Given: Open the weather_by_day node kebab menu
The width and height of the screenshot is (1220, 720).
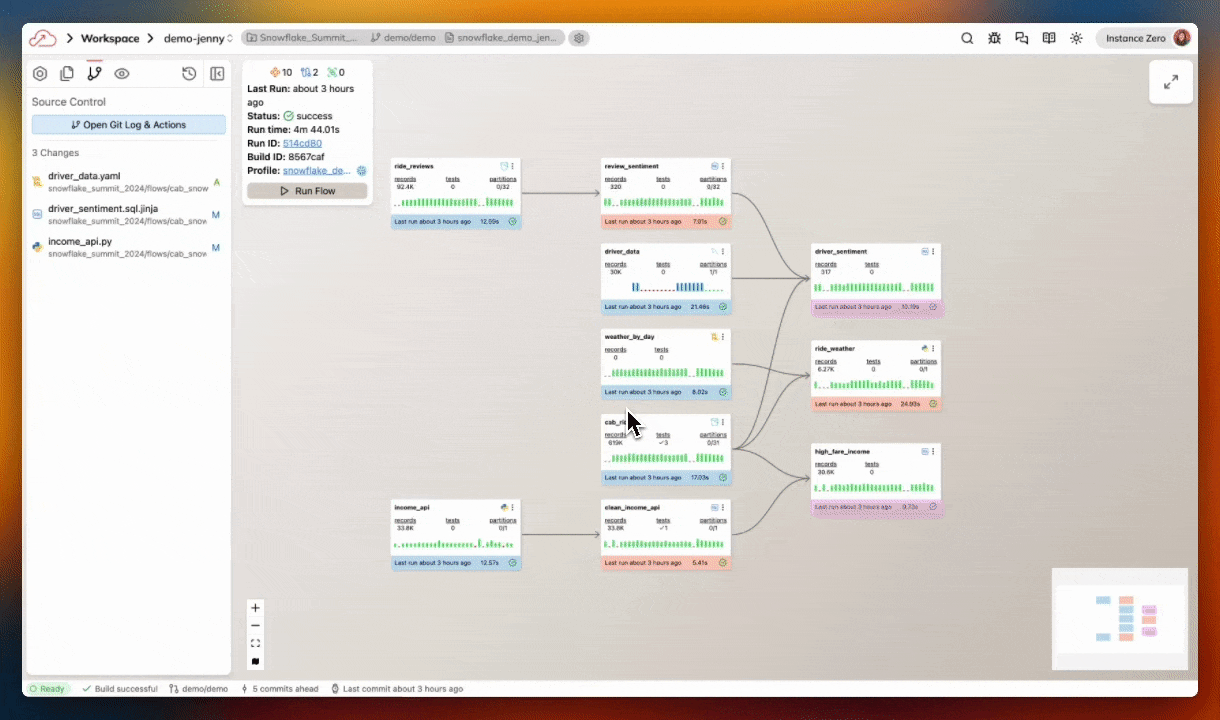Looking at the screenshot, I should pos(723,337).
